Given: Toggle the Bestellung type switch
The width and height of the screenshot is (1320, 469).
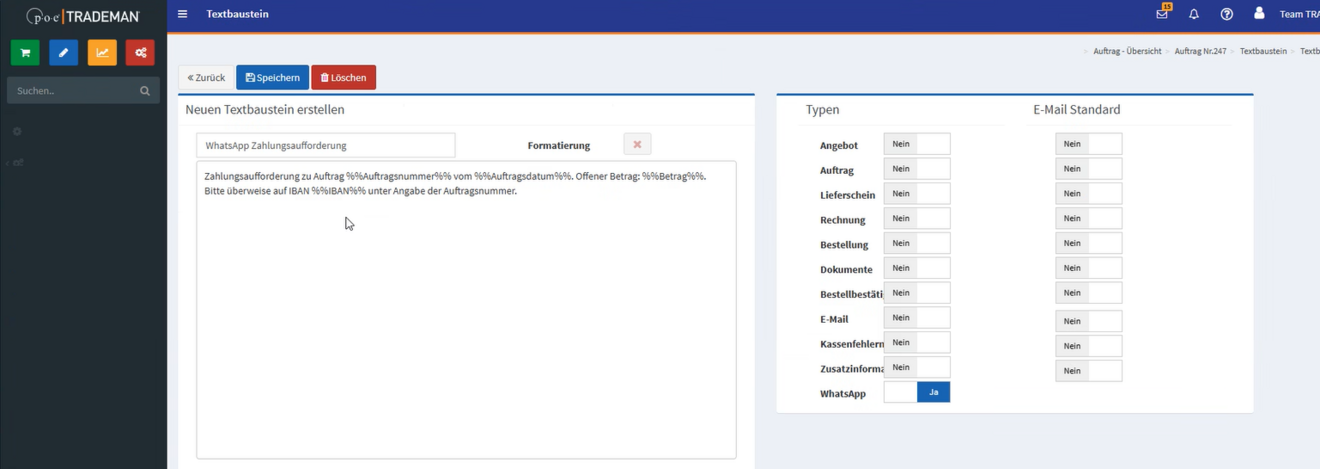Looking at the screenshot, I should [917, 243].
